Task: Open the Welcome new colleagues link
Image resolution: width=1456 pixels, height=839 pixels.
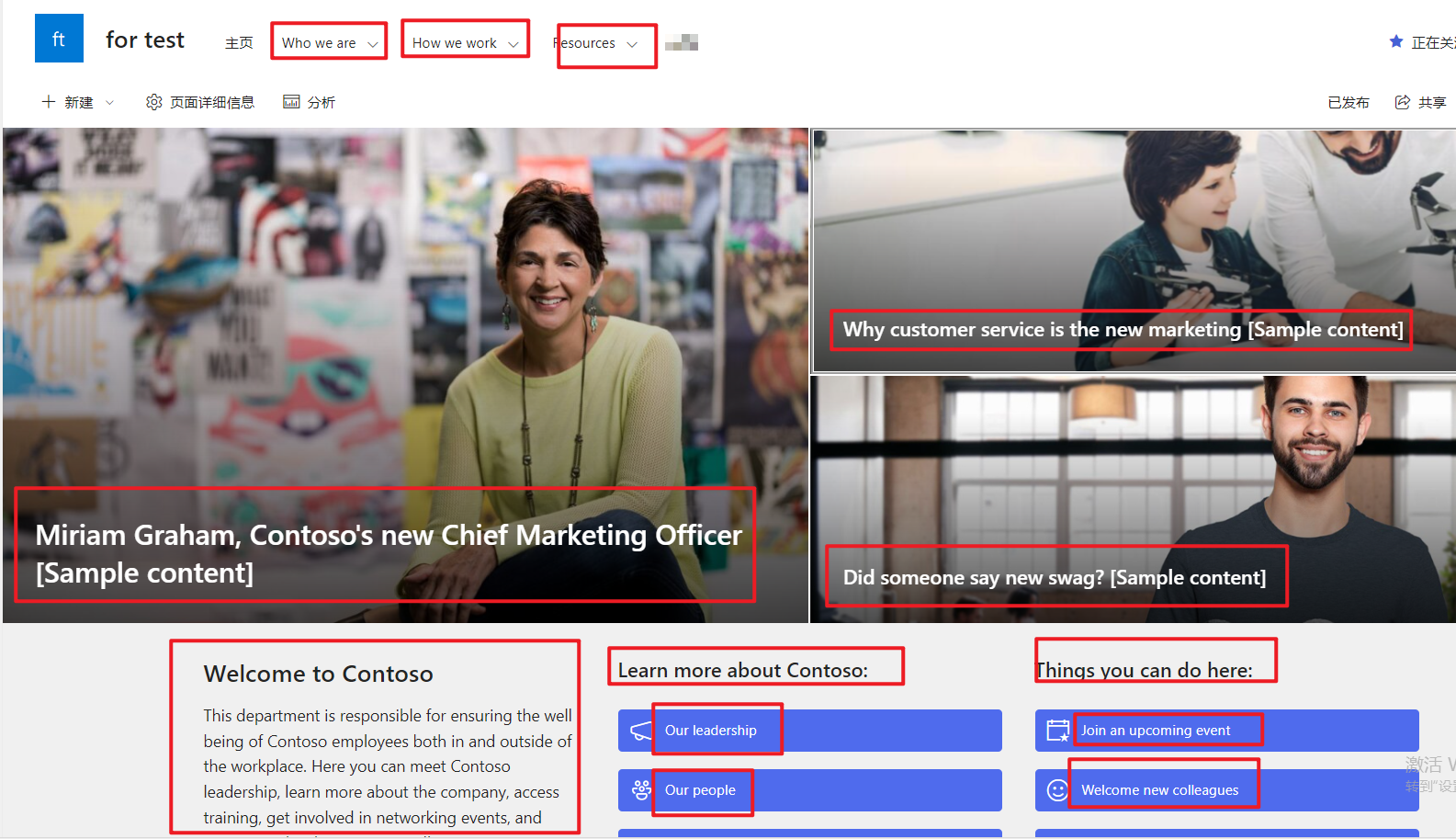Action: tap(1226, 790)
